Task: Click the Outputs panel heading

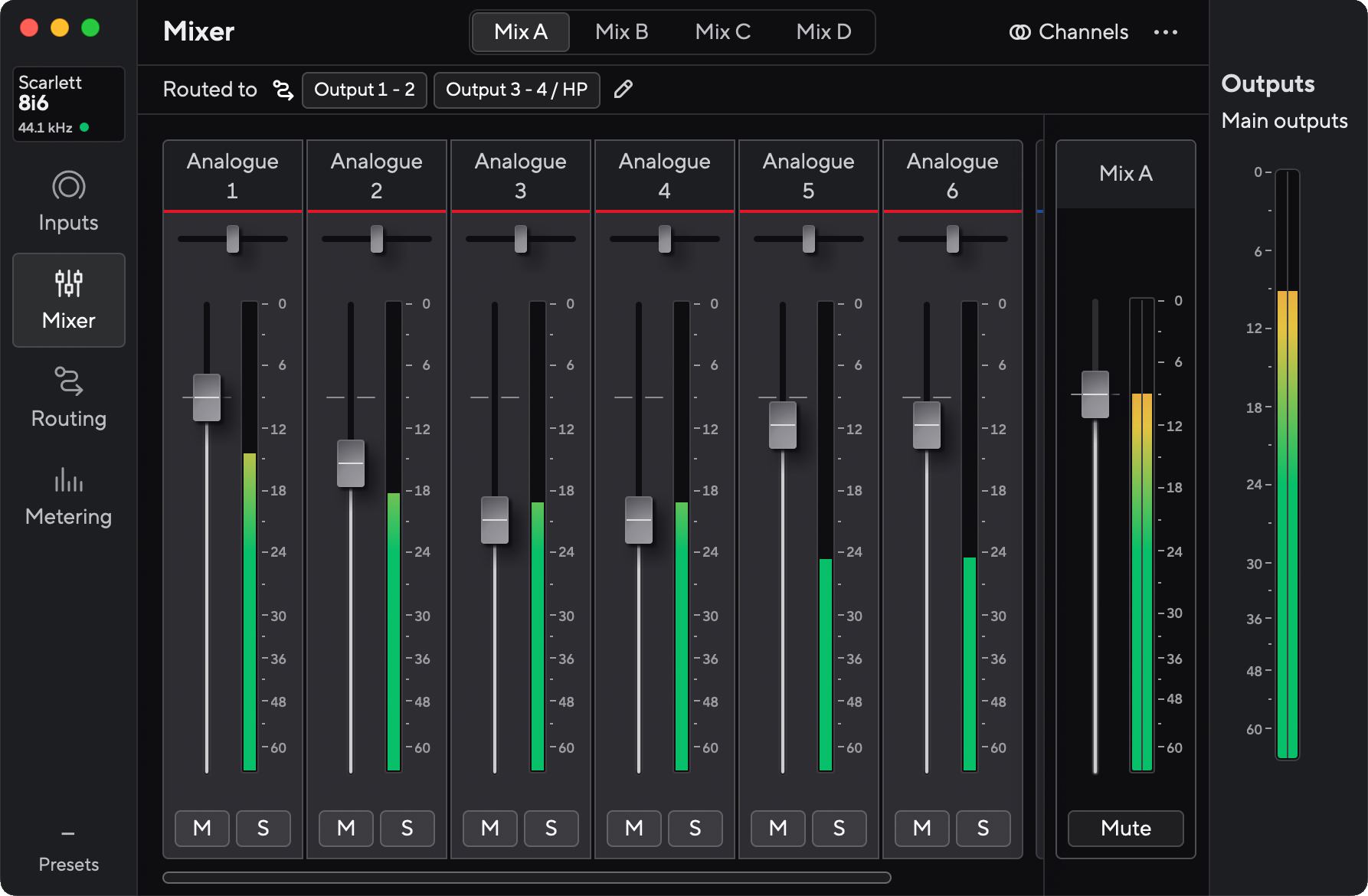Action: (1268, 83)
